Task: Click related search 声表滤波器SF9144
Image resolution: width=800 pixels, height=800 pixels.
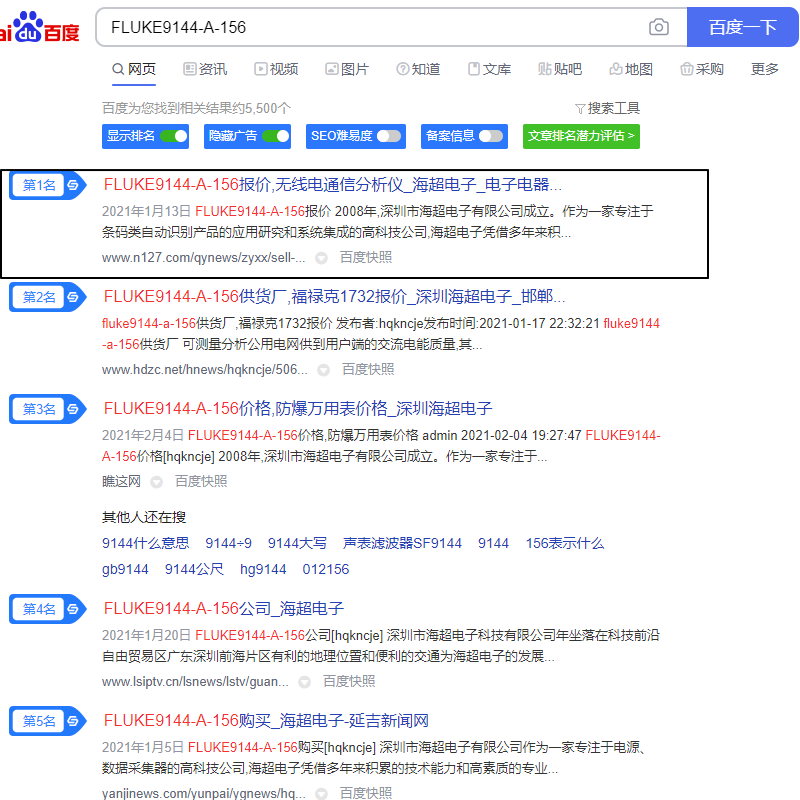Action: click(403, 543)
